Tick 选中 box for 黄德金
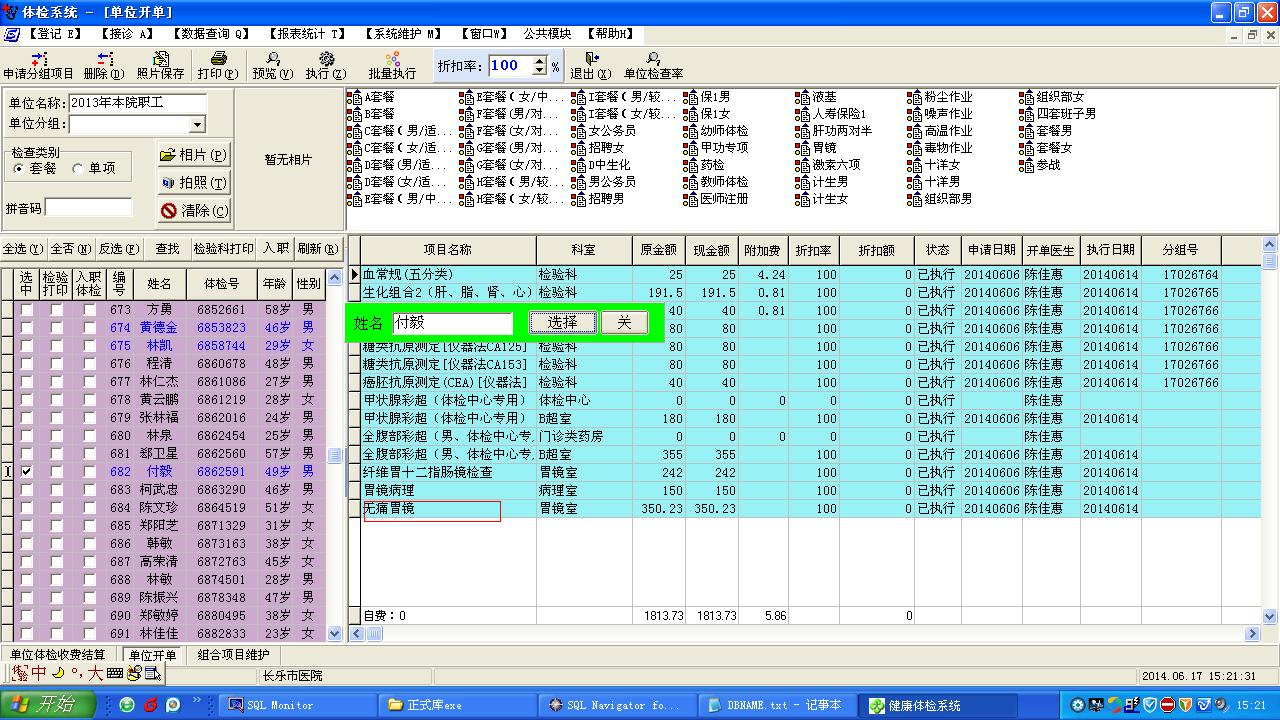This screenshot has height=720, width=1280. [x=26, y=327]
